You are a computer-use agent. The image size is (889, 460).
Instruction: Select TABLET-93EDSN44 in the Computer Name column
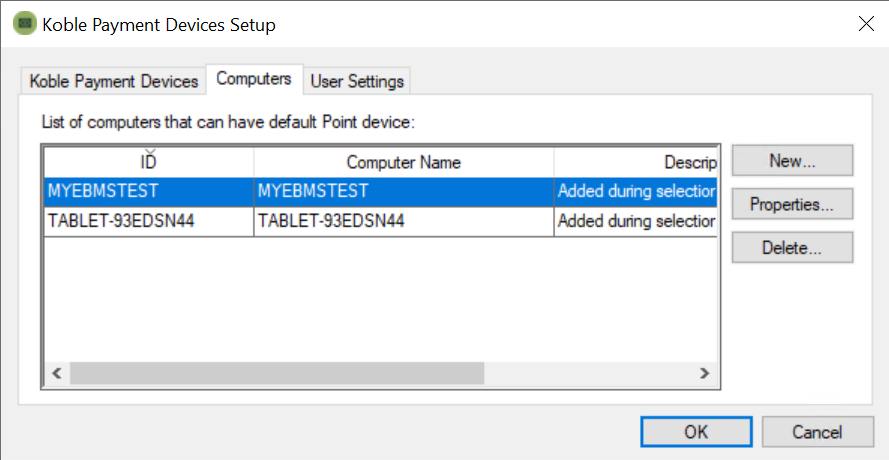click(404, 221)
